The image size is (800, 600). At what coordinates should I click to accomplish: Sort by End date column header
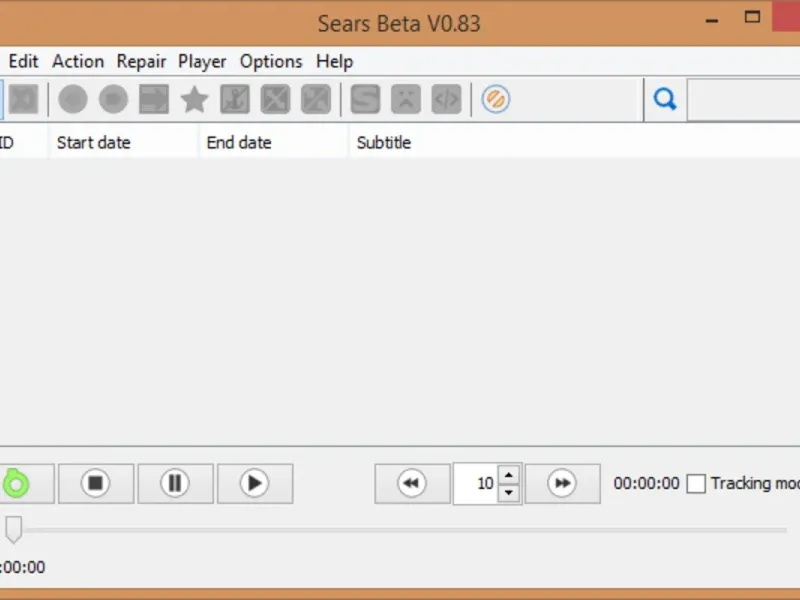(273, 142)
